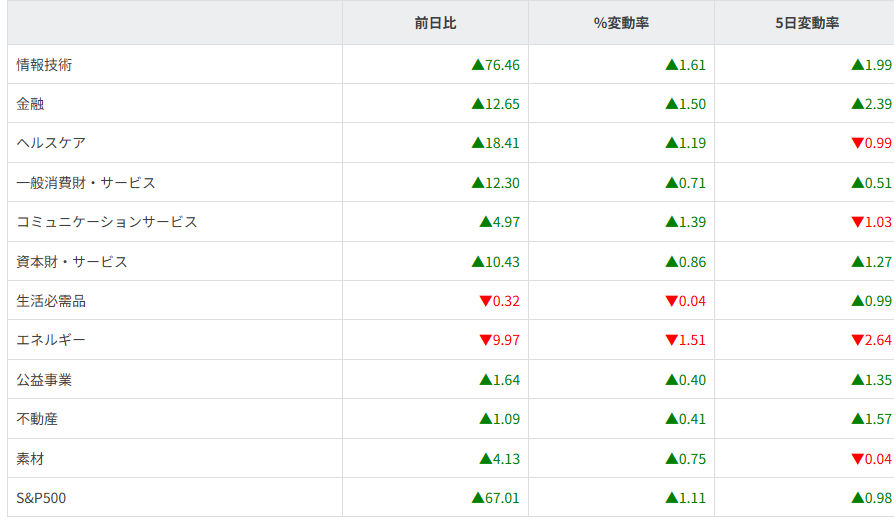Click the %変動率 column header
The height and width of the screenshot is (532, 894).
pos(621,23)
